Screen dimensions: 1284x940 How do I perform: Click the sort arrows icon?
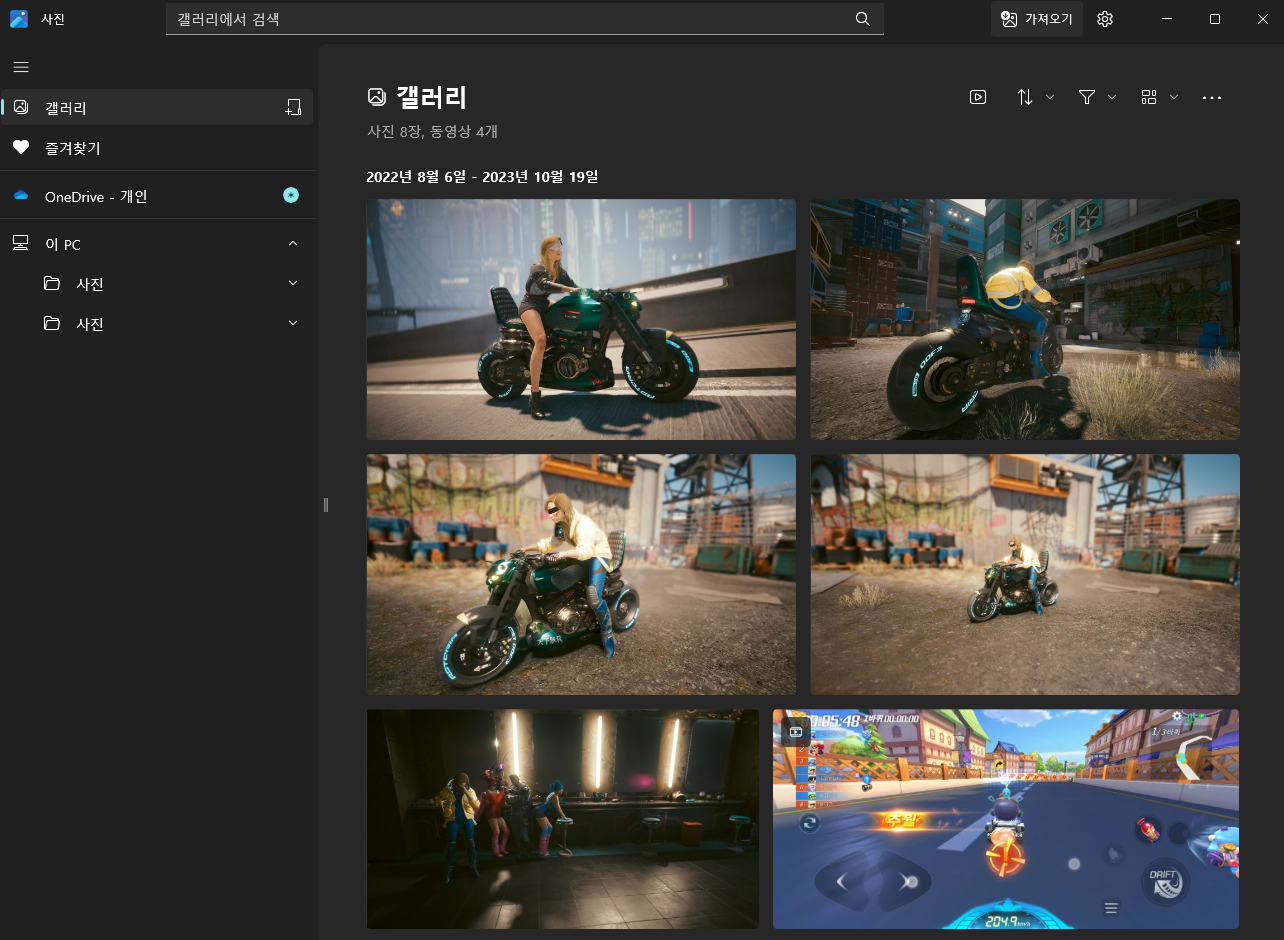click(x=1025, y=97)
